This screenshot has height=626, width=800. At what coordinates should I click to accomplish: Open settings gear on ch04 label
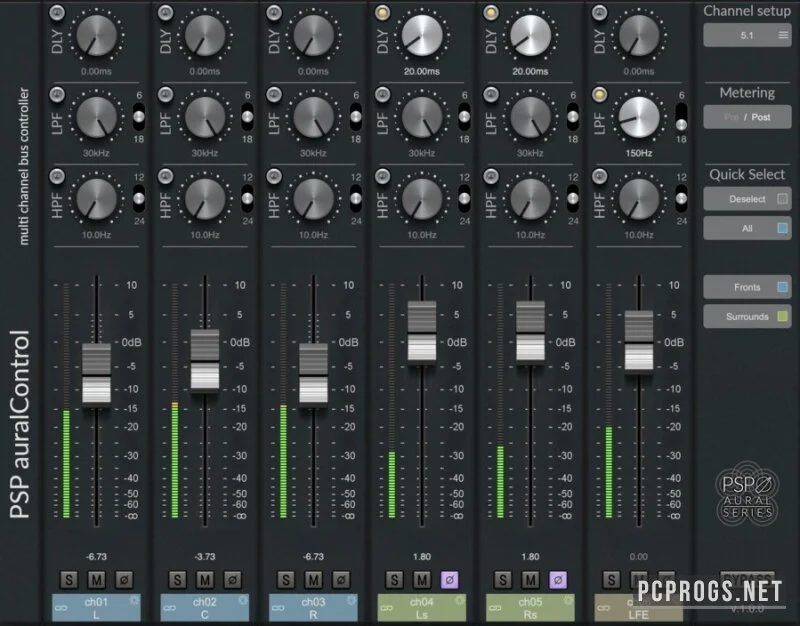tap(460, 600)
